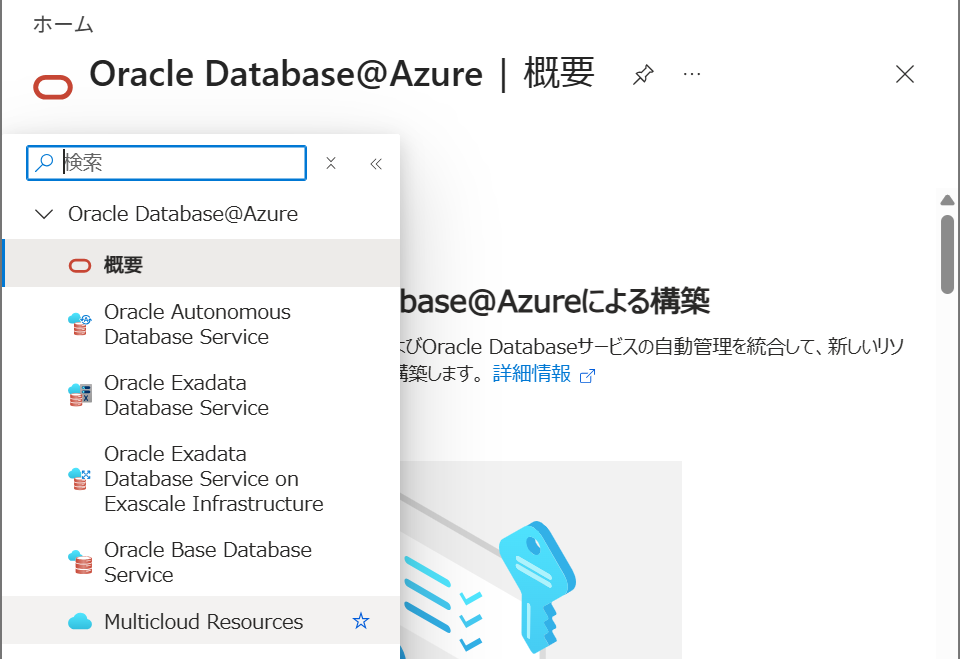Click the Exadata Database Service icon
The height and width of the screenshot is (659, 960).
[80, 395]
